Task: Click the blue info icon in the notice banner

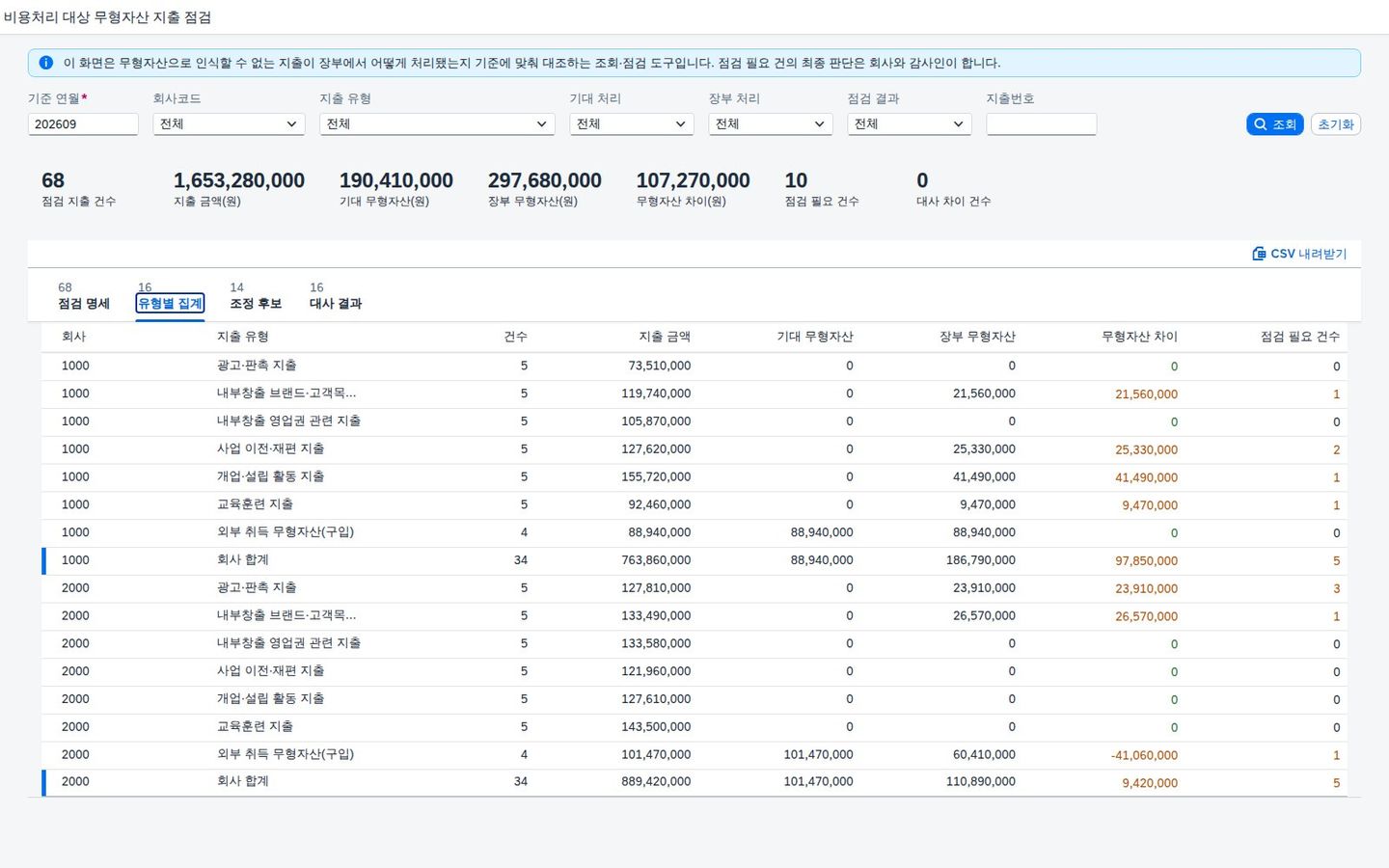Action: click(45, 63)
